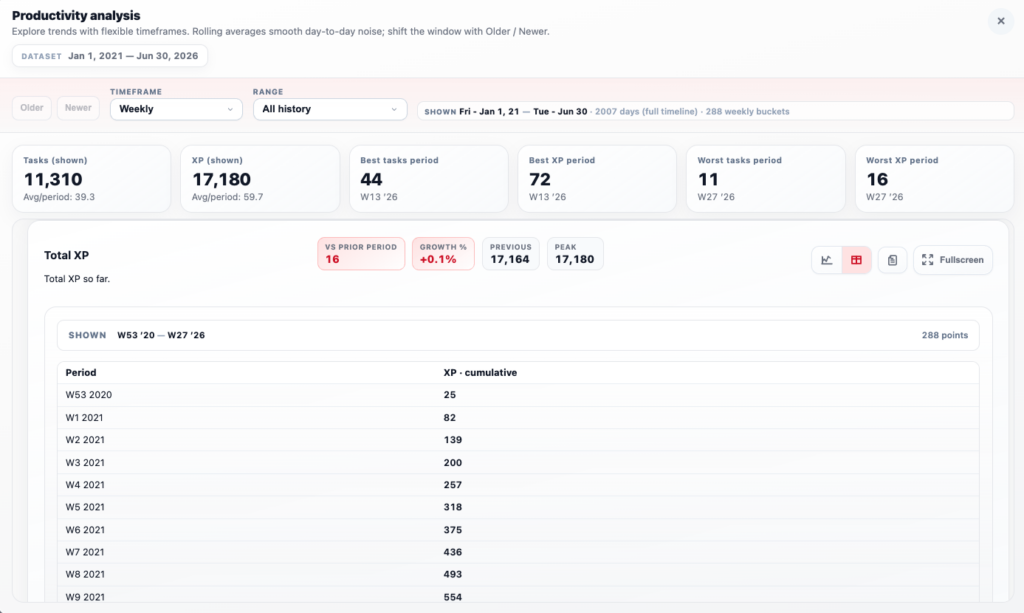The height and width of the screenshot is (613, 1024).
Task: Copy data with the clipboard icon
Action: [x=892, y=260]
